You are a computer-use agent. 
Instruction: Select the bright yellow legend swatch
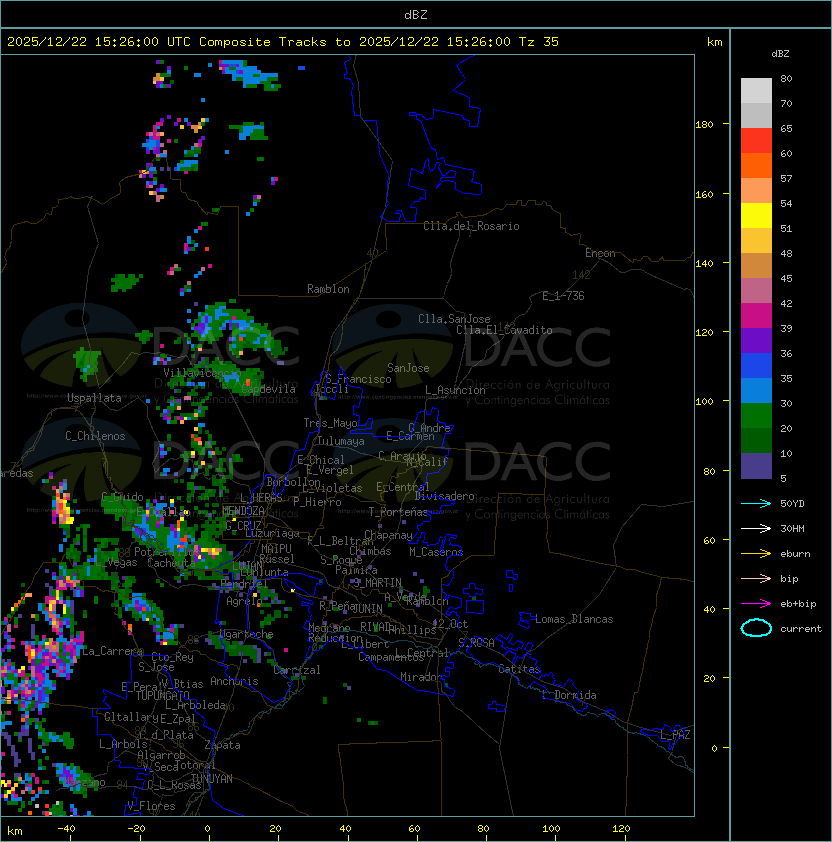coord(756,216)
